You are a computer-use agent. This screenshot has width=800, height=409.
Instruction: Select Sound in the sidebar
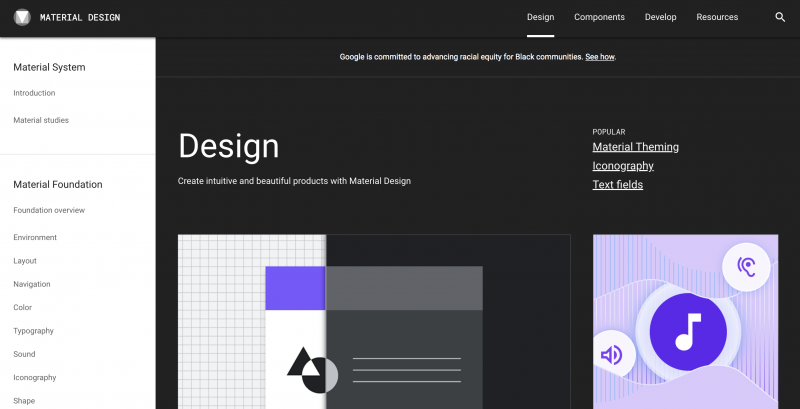point(24,354)
